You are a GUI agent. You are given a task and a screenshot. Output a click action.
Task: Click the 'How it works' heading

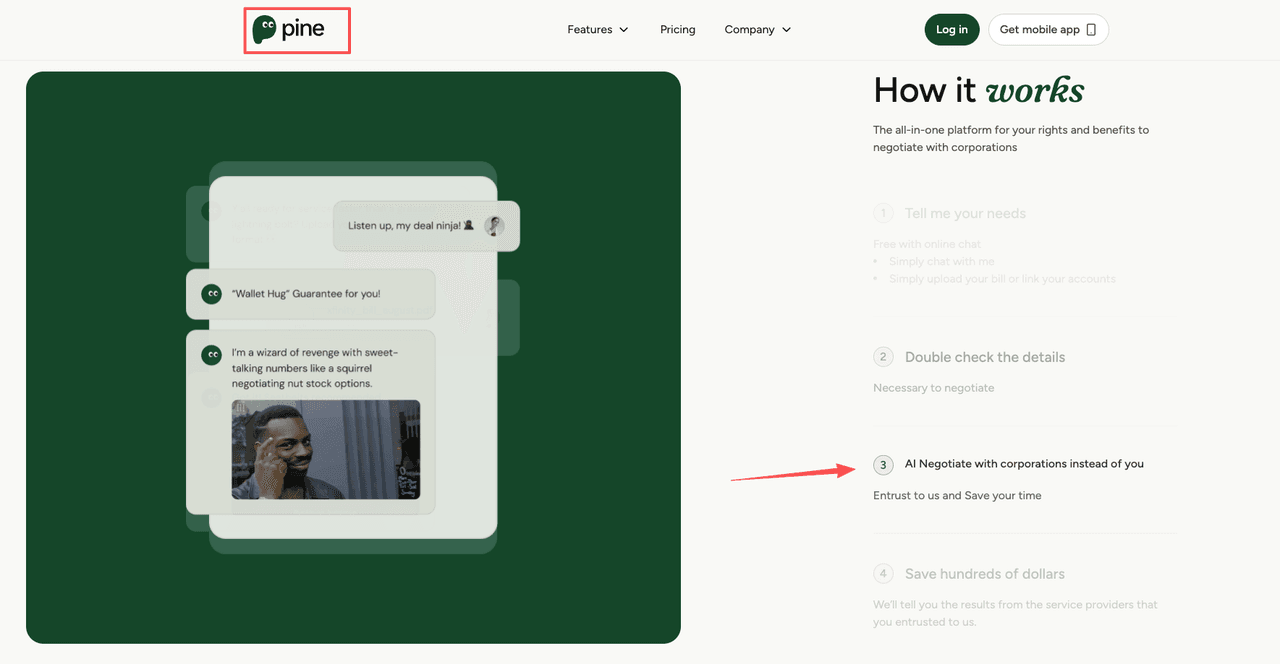(x=978, y=91)
